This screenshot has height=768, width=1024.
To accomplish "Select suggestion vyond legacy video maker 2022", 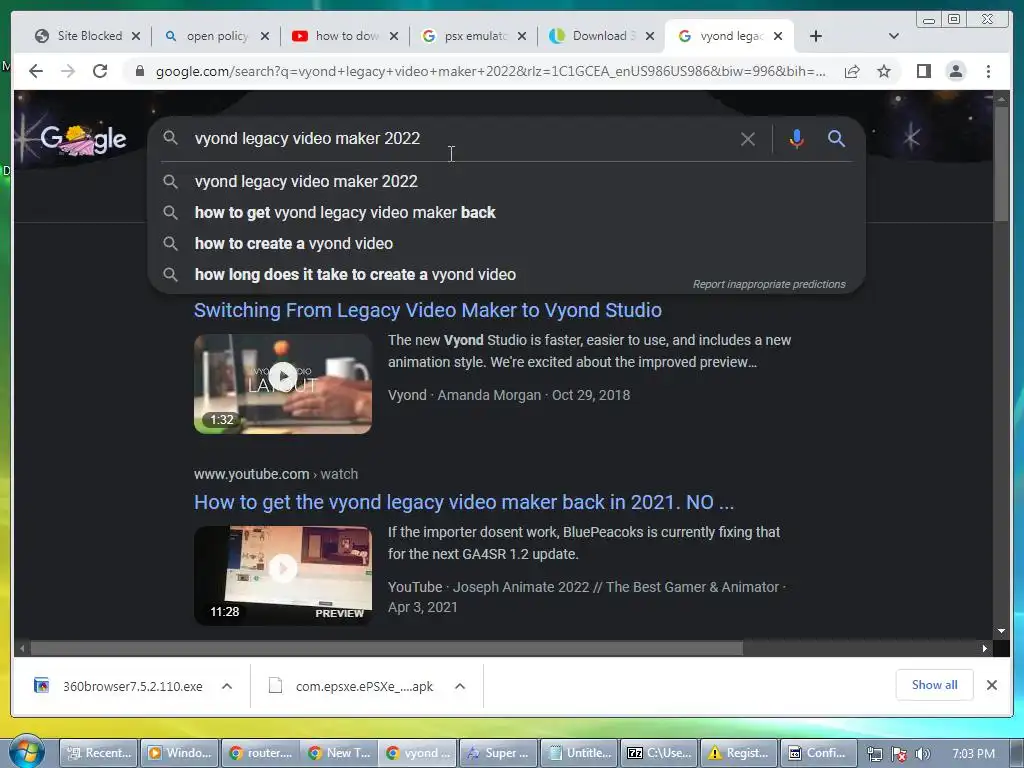I will (x=506, y=182).
